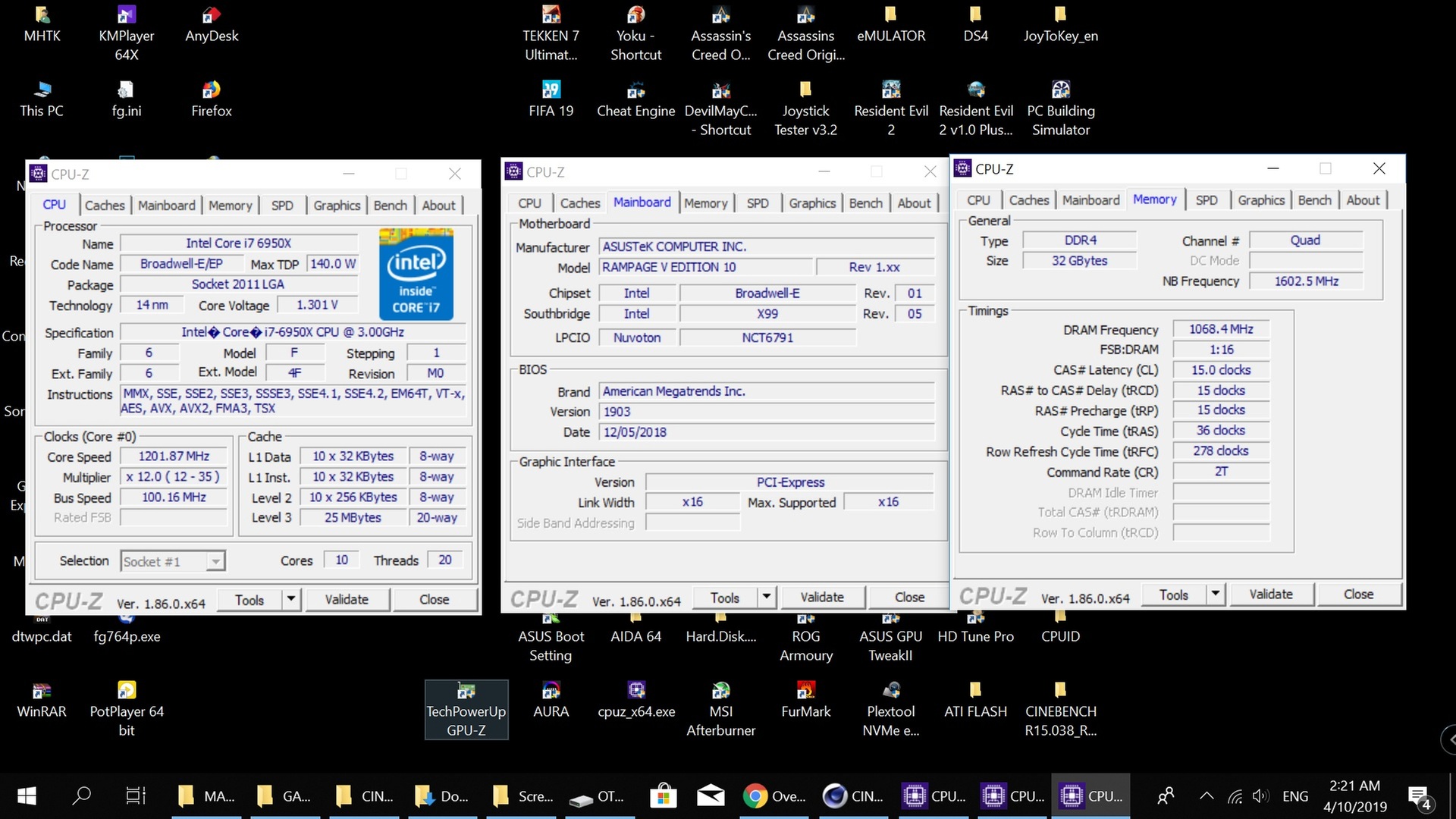Launch Microsoft Store from the taskbar
Screen dimensions: 1456x819
[663, 796]
